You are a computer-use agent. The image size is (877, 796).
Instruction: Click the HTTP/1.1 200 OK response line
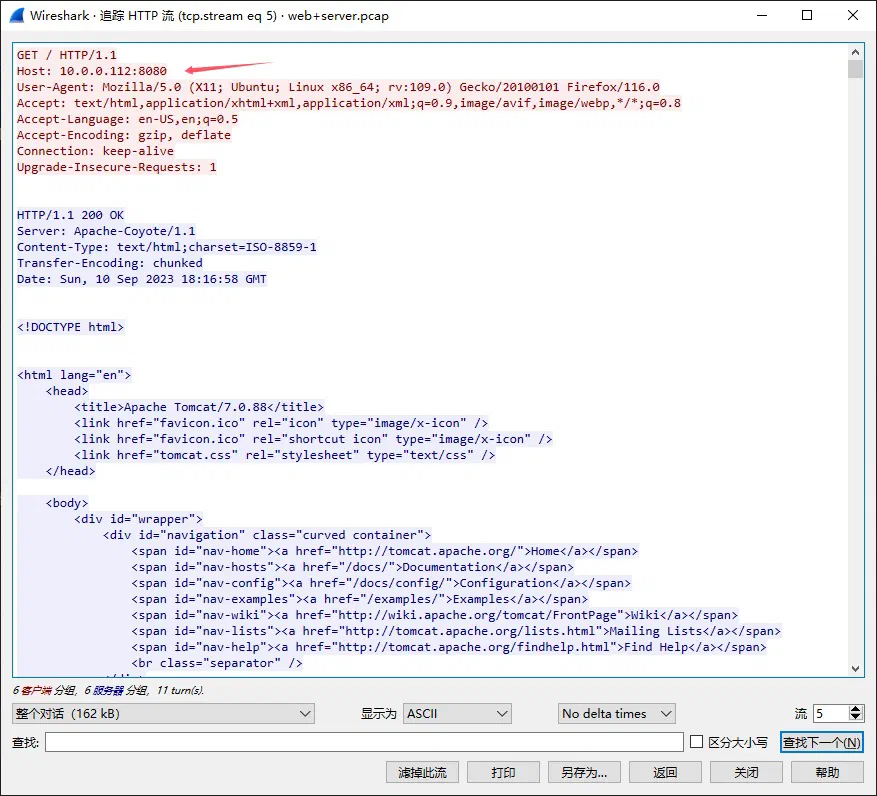(x=70, y=215)
